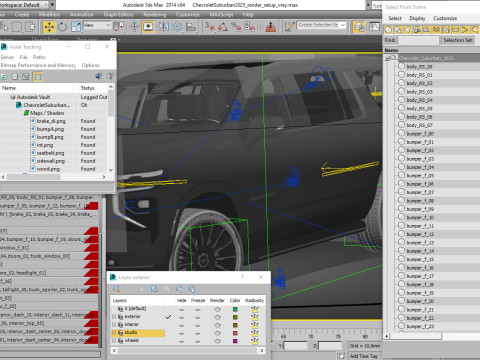This screenshot has width=480, height=360.
Task: Collapse the Chevrolet_Suburban_2025 tree node
Action: (x=387, y=58)
